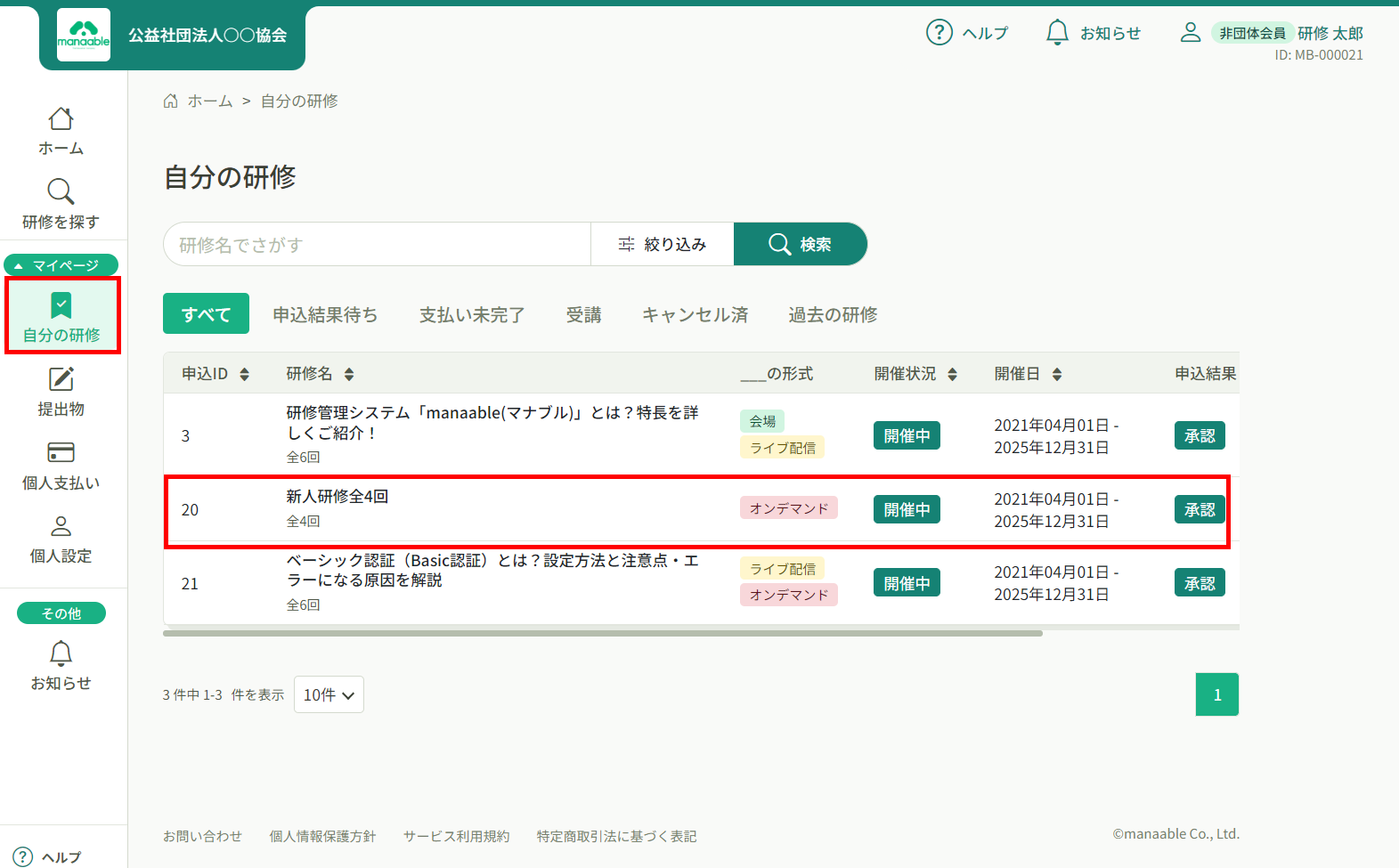Click ライブ配信 tag in row 21
The width and height of the screenshot is (1399, 868).
pyautogui.click(x=782, y=568)
